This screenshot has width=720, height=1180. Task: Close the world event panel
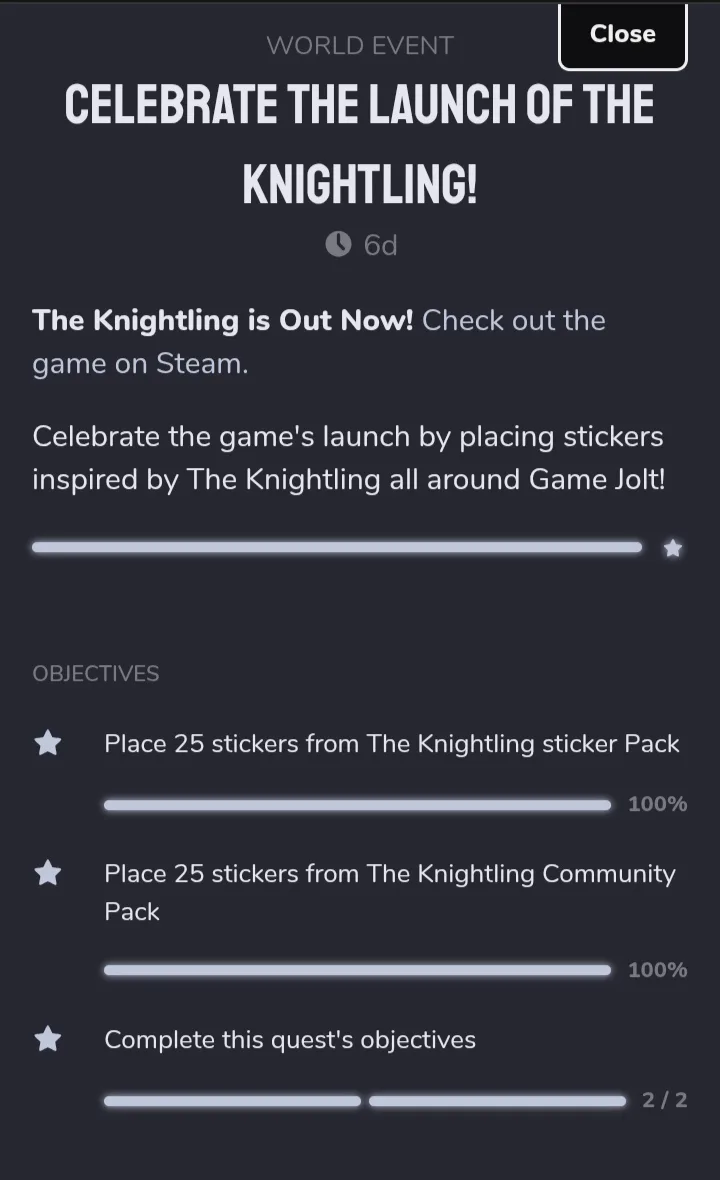click(x=622, y=35)
